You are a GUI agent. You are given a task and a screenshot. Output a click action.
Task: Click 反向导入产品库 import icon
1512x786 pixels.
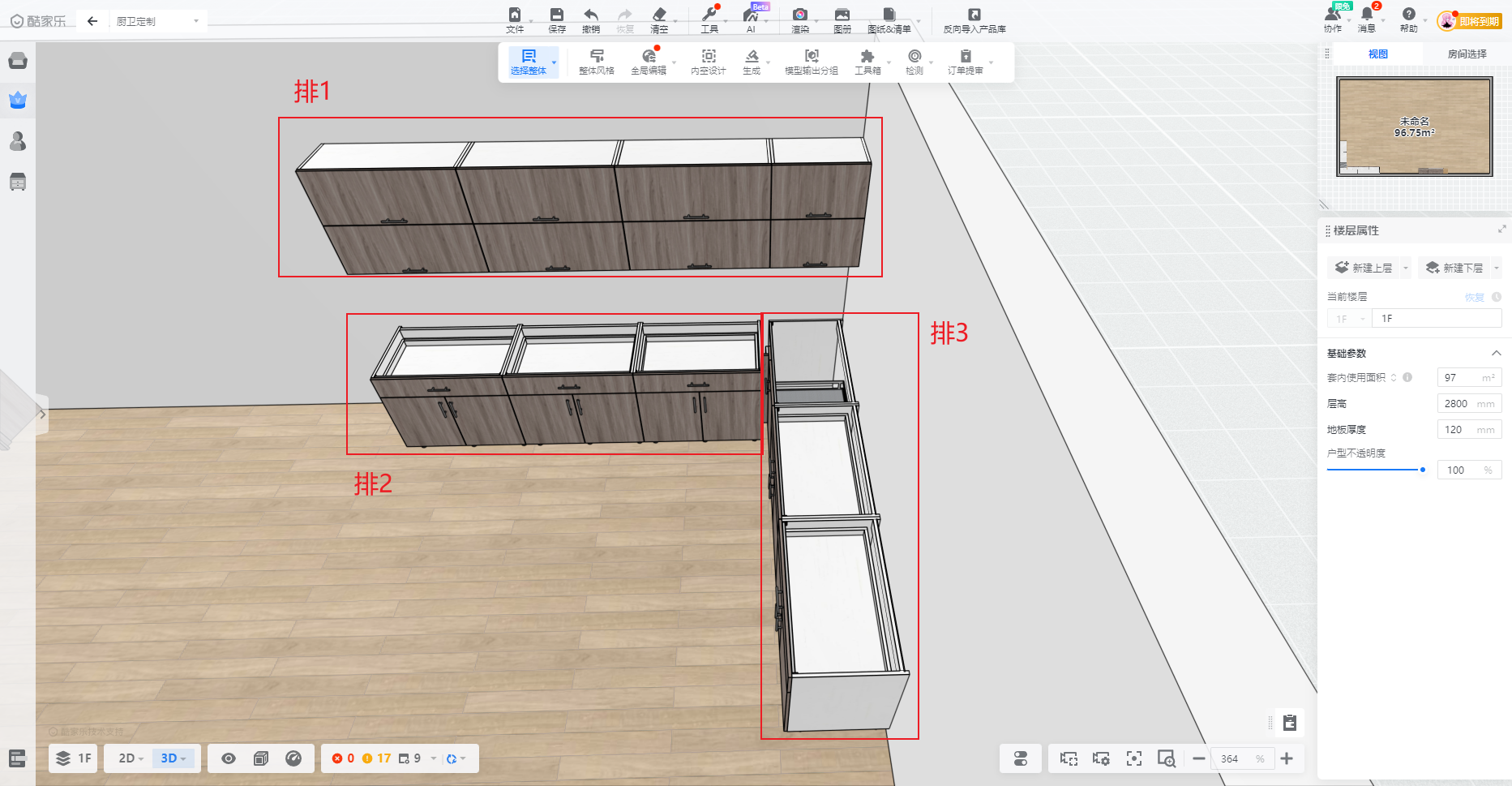click(974, 15)
